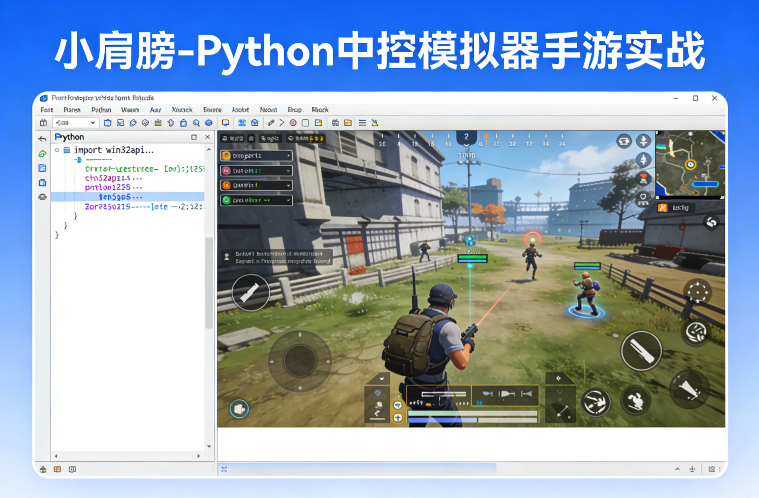Click the pencil edit icon in the toolbar
The image size is (759, 498).
271,123
